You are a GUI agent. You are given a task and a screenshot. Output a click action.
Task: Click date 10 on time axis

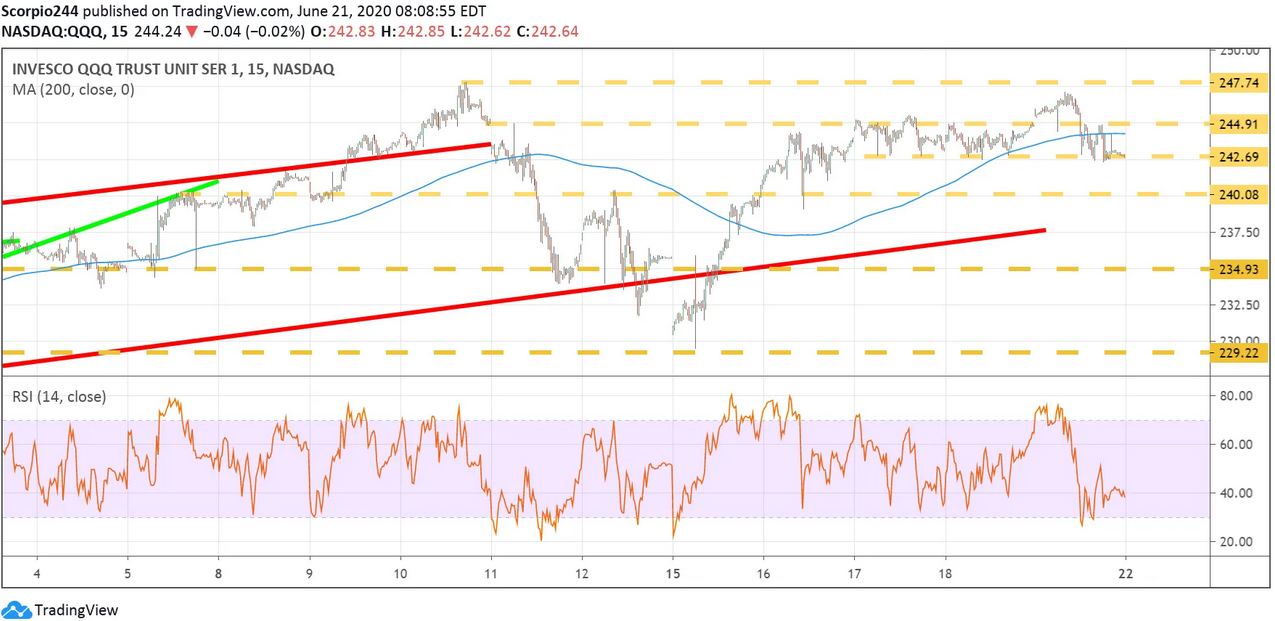400,572
